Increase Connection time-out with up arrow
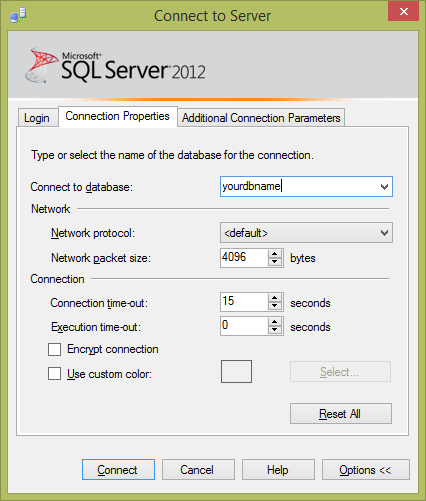This screenshot has height=501, width=426. (x=275, y=298)
